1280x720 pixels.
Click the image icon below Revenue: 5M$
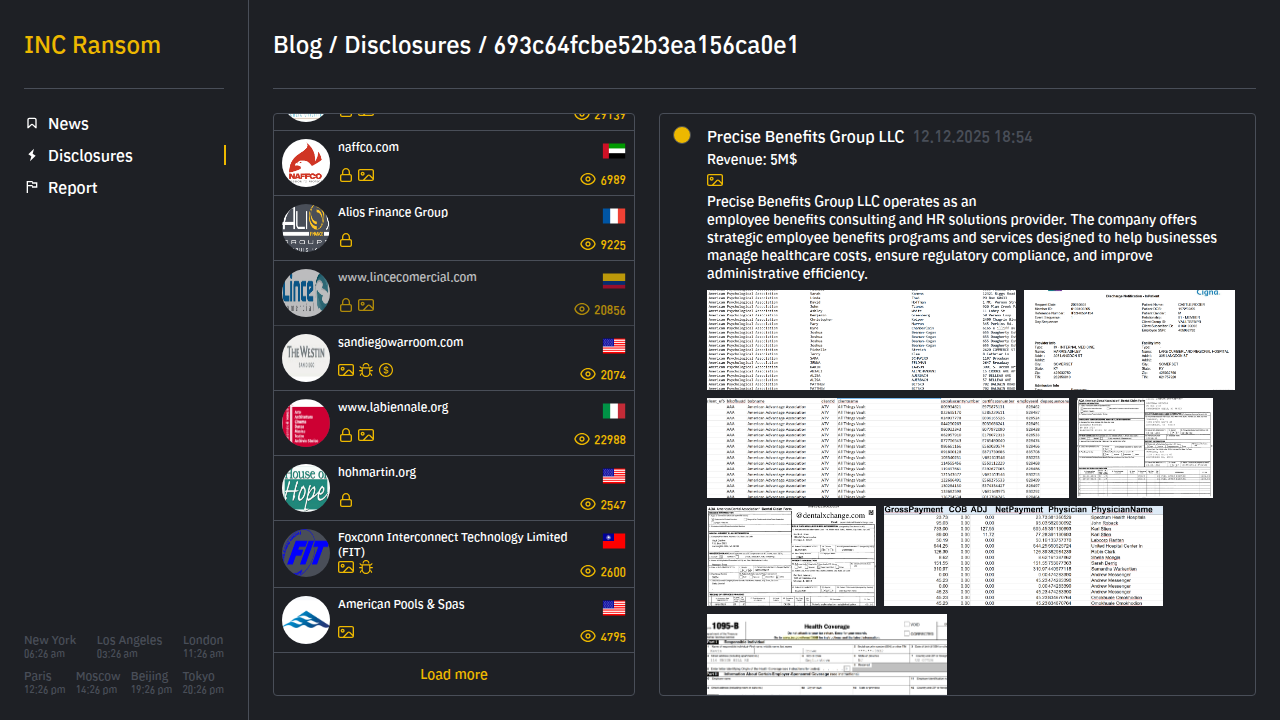[x=715, y=180]
